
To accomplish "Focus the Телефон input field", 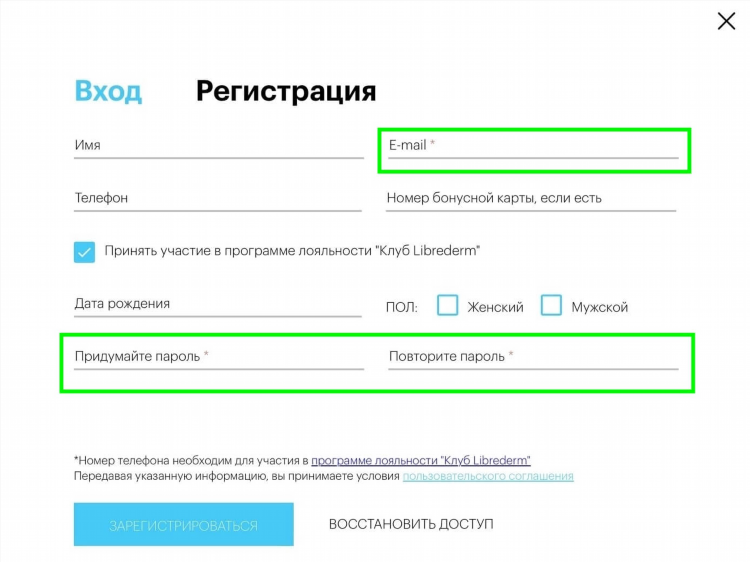I will (218, 198).
